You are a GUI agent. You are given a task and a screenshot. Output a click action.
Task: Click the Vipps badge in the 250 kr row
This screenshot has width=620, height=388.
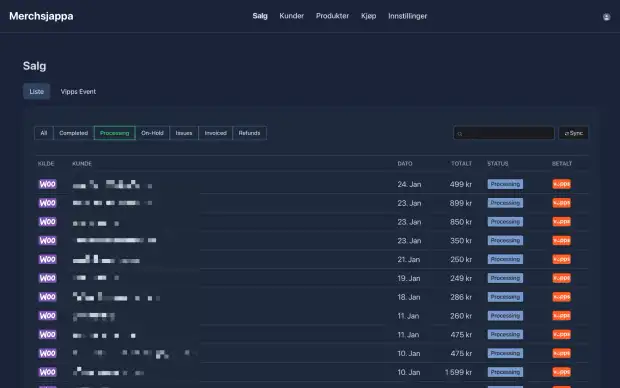coord(561,259)
